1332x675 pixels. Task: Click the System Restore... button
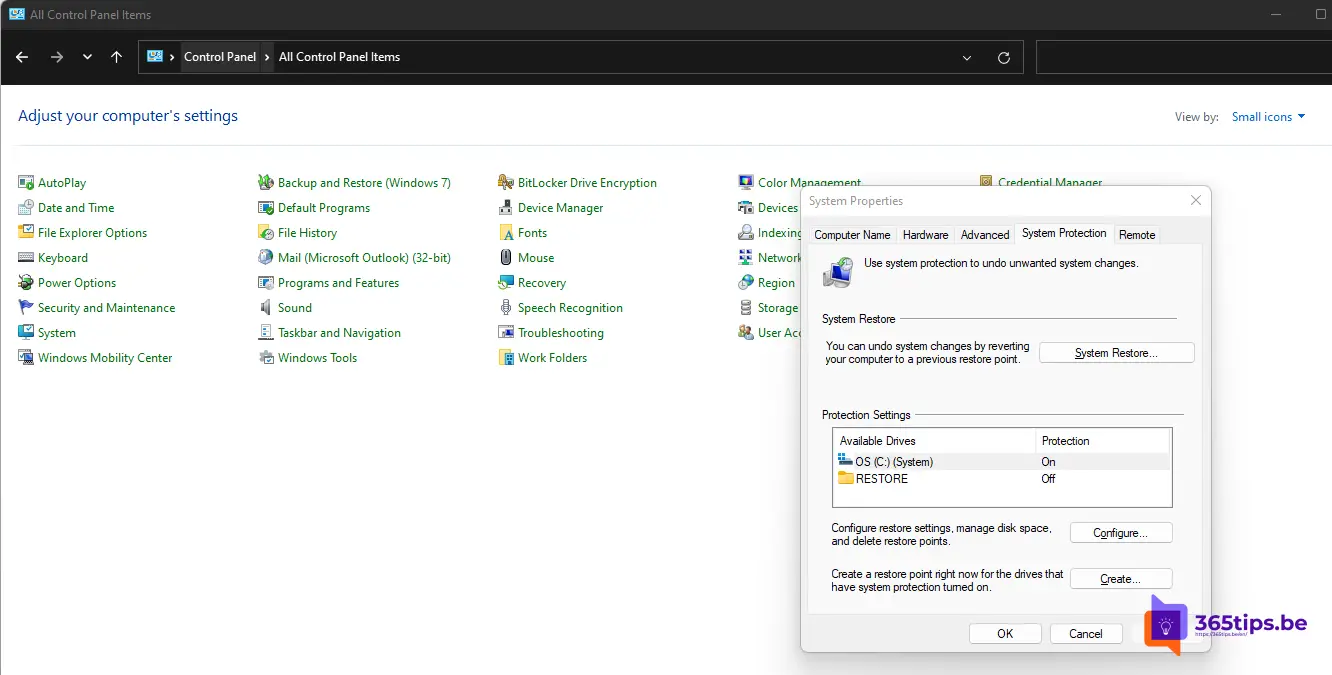[x=1116, y=353]
